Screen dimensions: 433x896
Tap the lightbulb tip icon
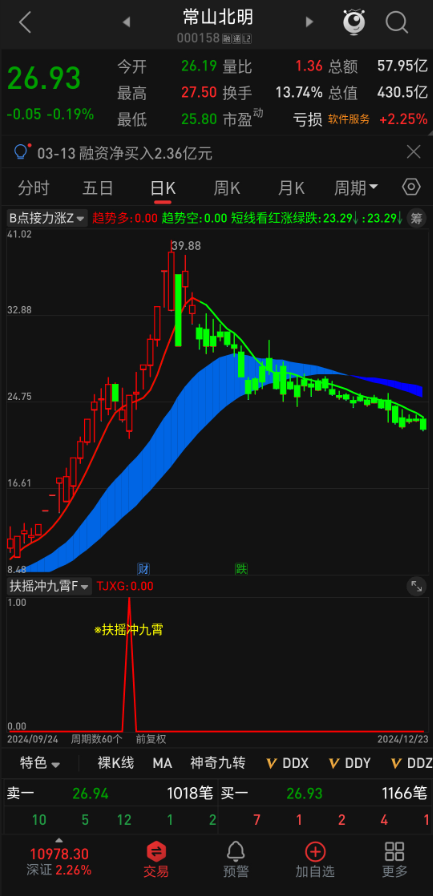click(21, 152)
